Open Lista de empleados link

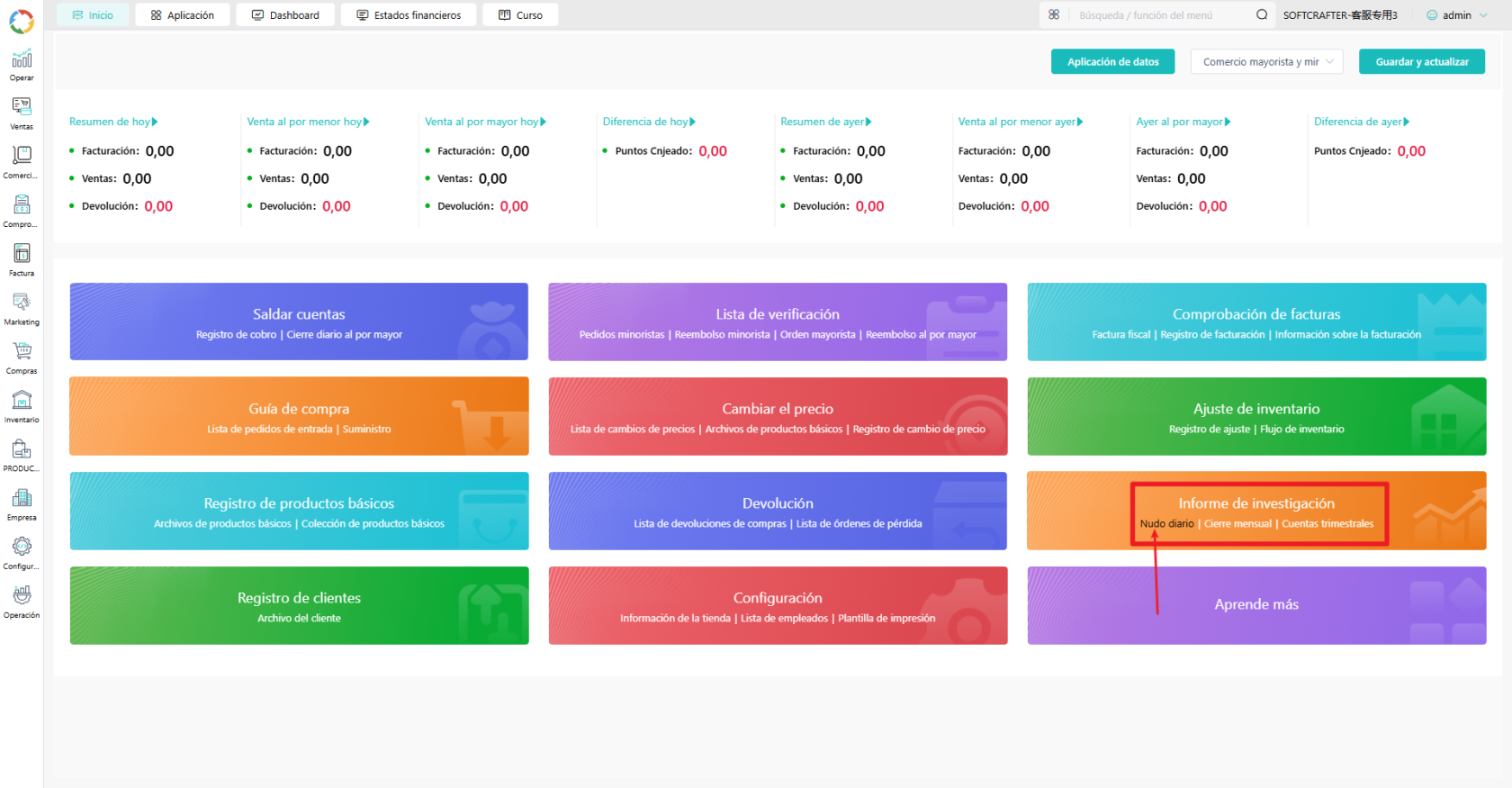pyautogui.click(x=784, y=618)
